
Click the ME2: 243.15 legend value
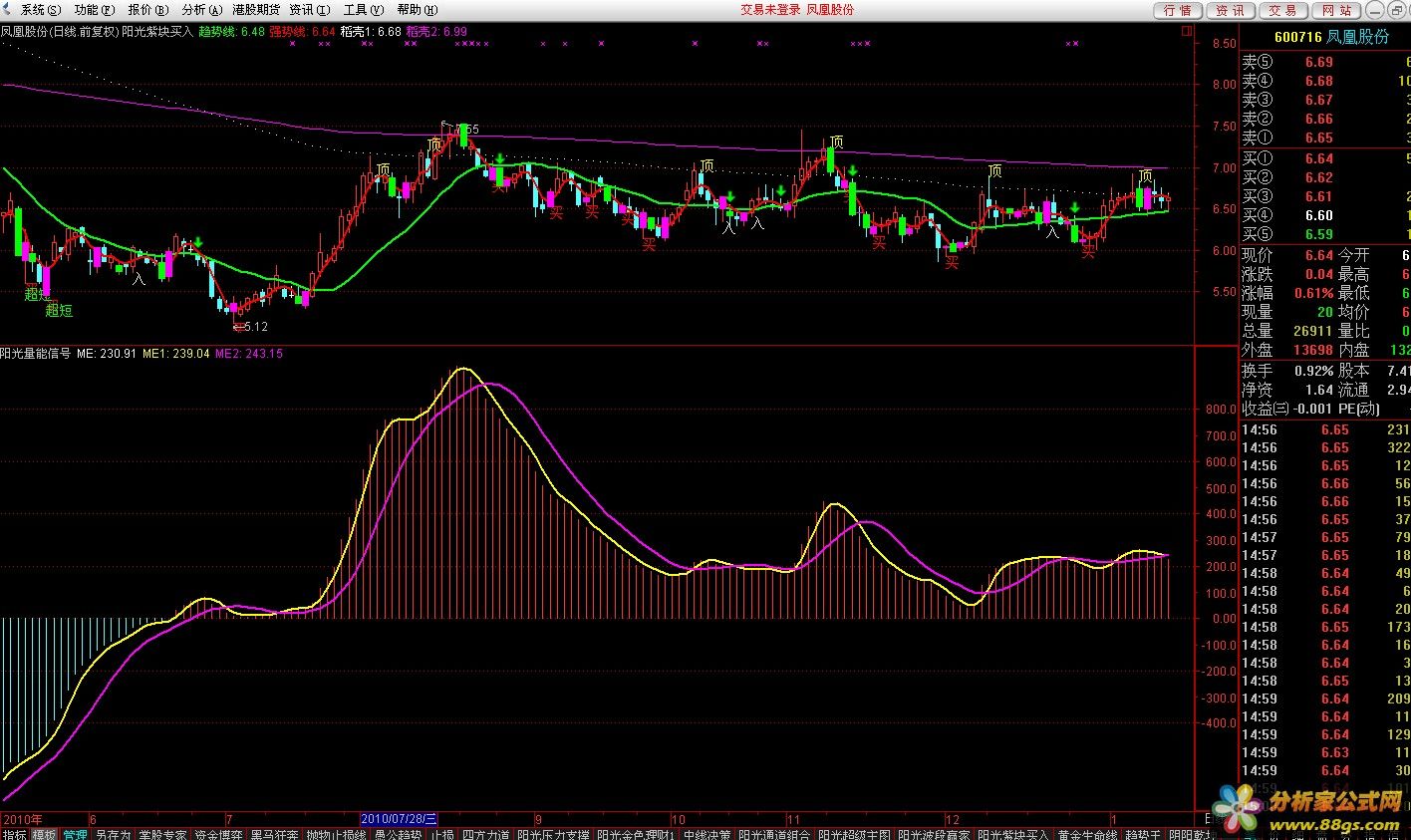(249, 353)
